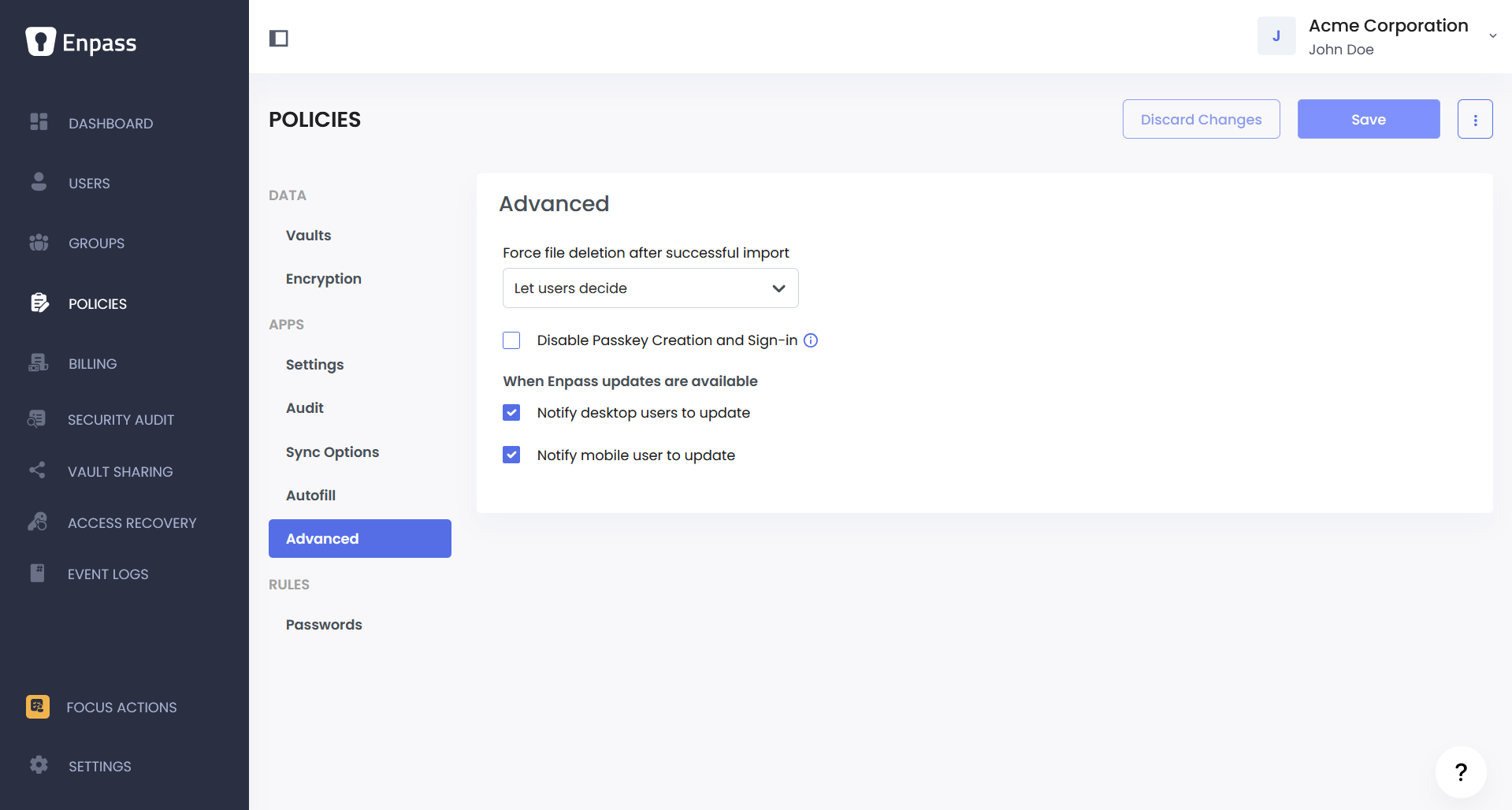Screen dimensions: 1512x810
Task: Click the Enpass logo icon
Action: 40,42
